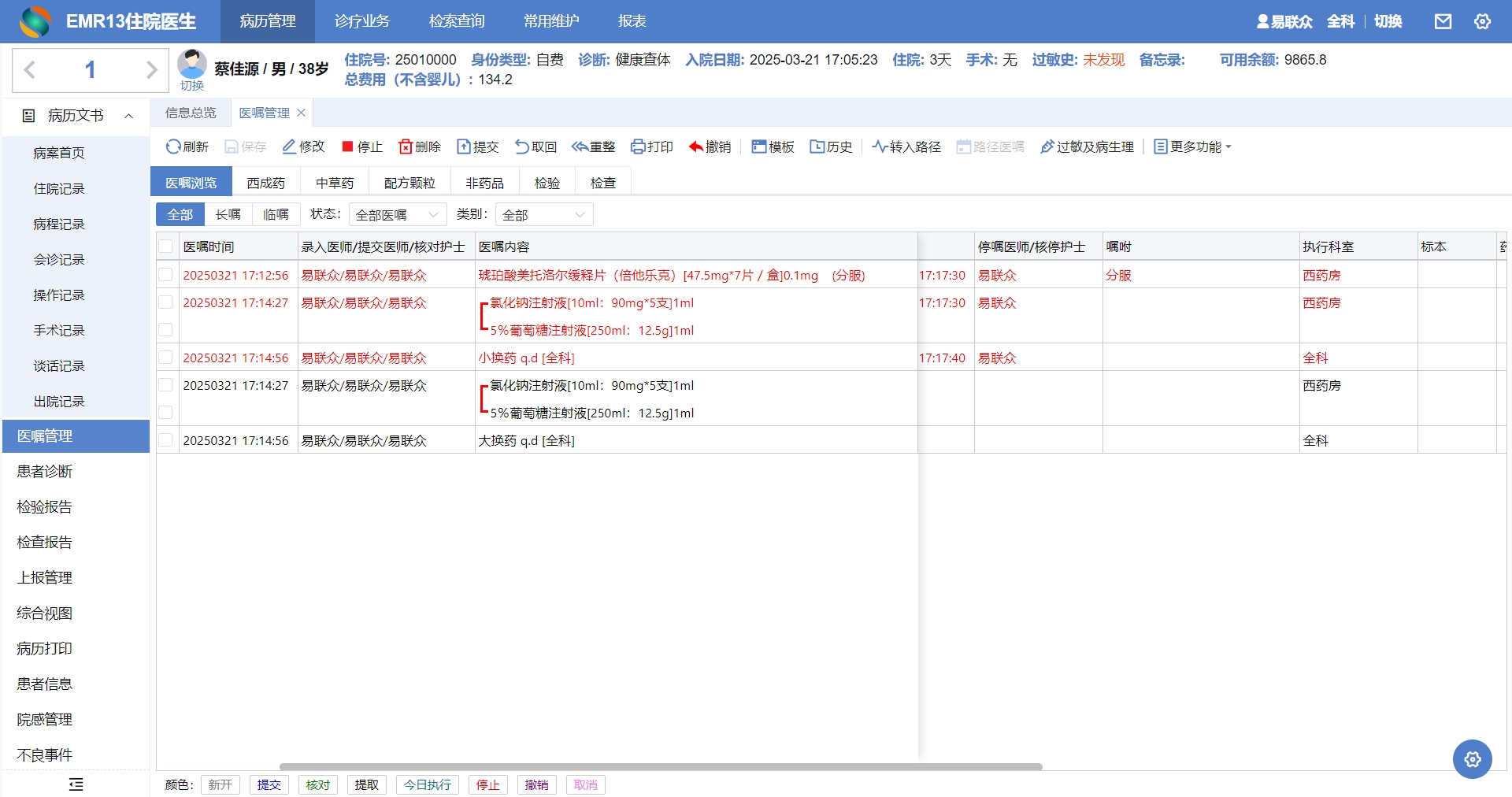Open the settings gear in top header
Image resolution: width=1512 pixels, height=797 pixels.
coord(1482,21)
